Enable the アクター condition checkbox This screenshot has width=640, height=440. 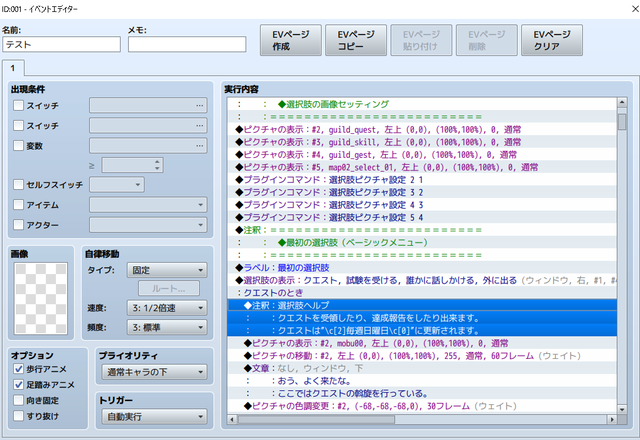click(18, 224)
